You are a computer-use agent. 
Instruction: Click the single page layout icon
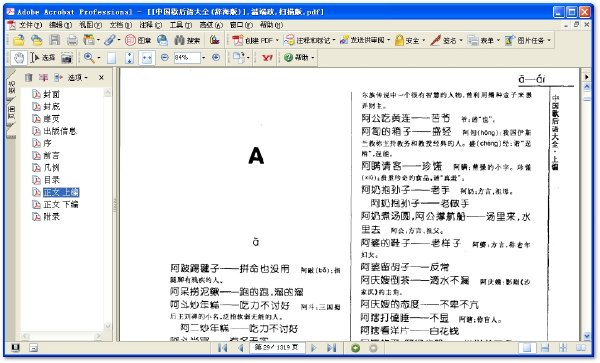click(527, 348)
